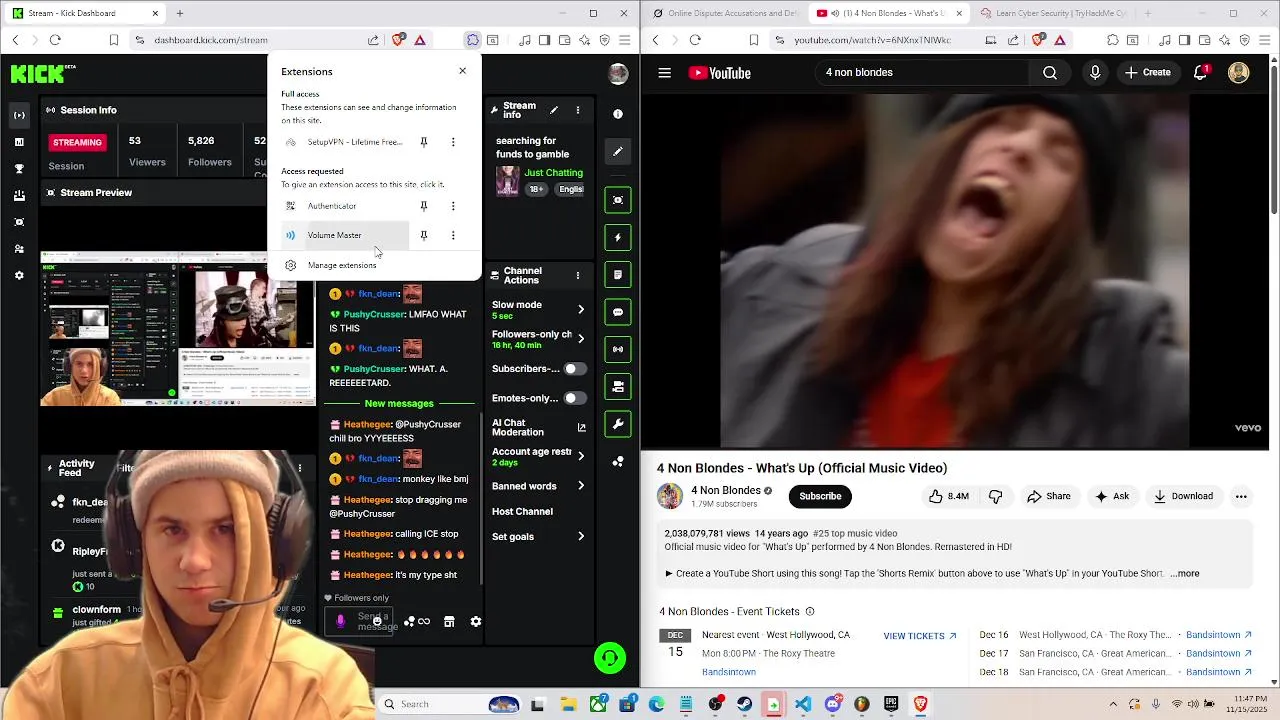
Task: Click YouTube search magnifier button
Action: 1050,72
